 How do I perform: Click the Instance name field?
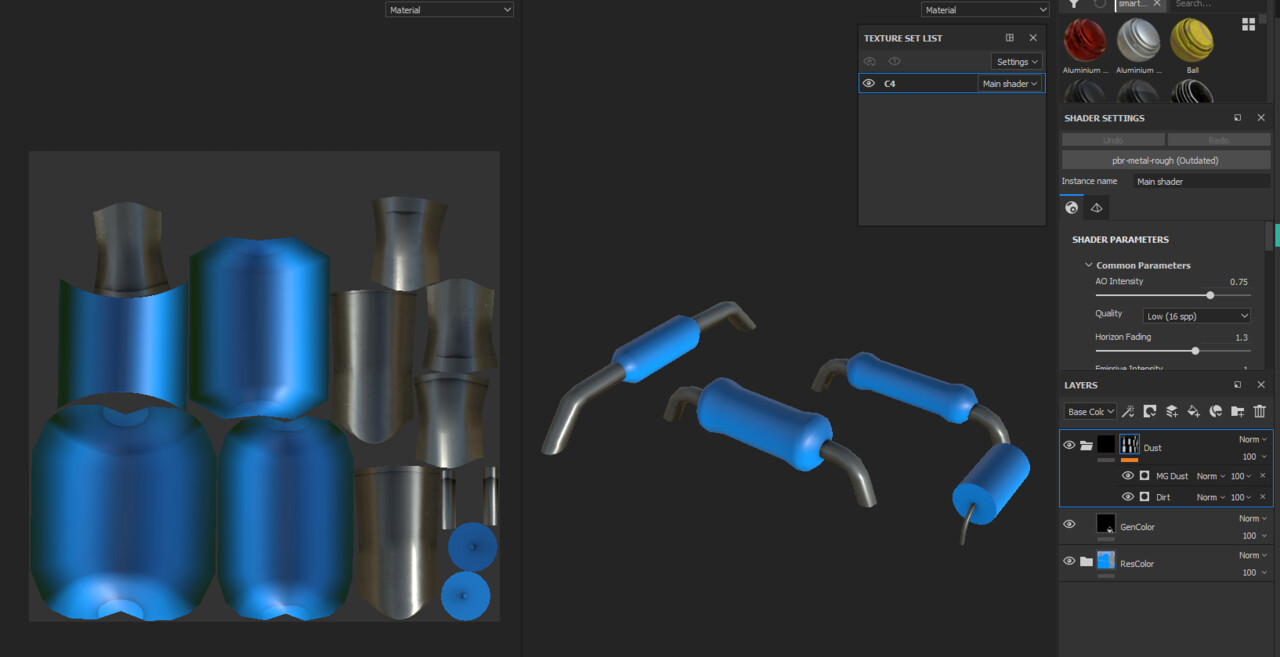tap(1202, 182)
